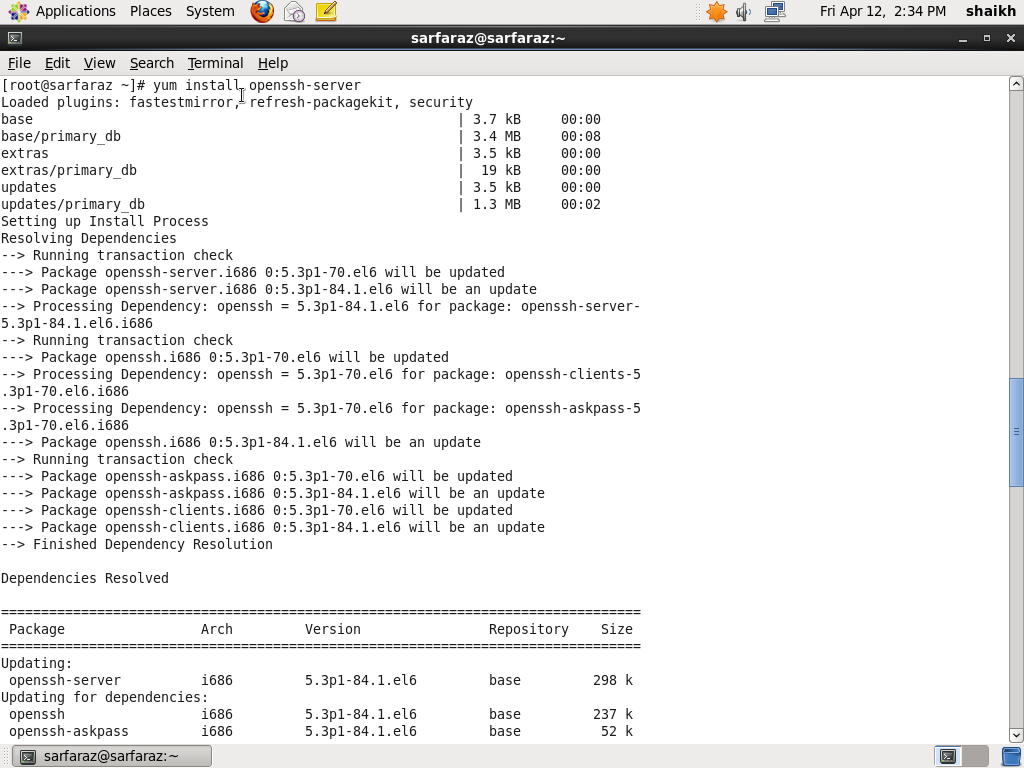
Task: Click the 'Size' column header text
Action: point(616,629)
